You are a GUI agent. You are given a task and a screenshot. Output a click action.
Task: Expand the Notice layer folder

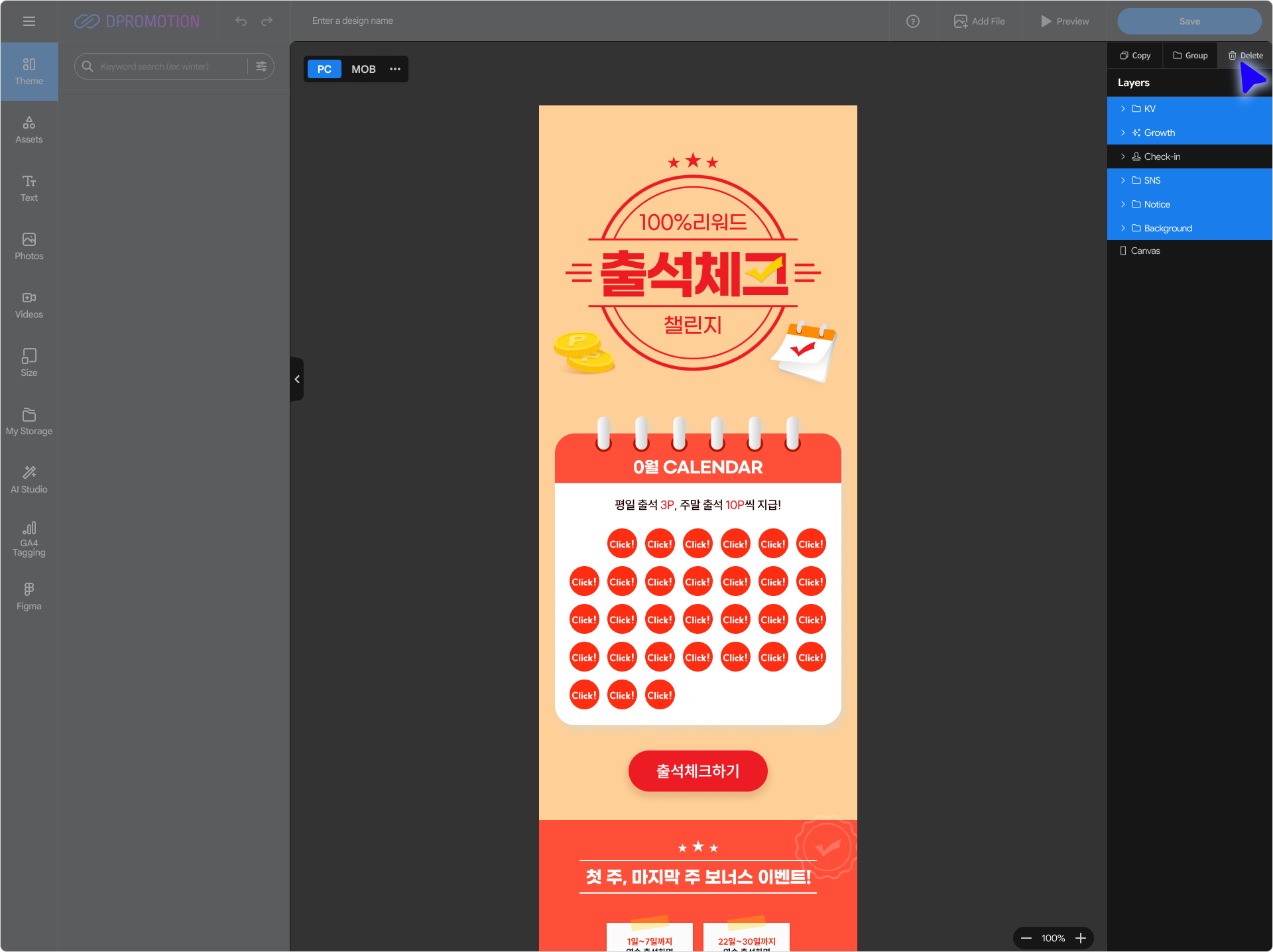point(1122,204)
